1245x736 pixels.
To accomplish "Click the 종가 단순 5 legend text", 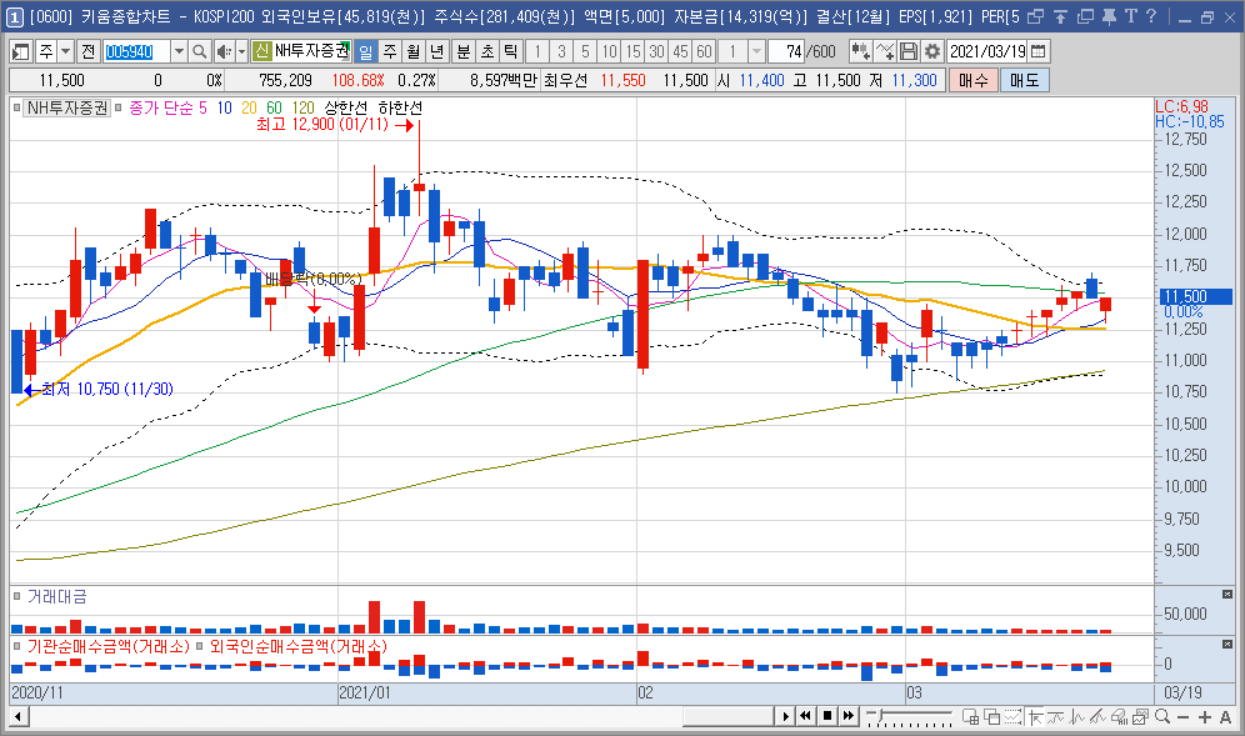I will [169, 107].
